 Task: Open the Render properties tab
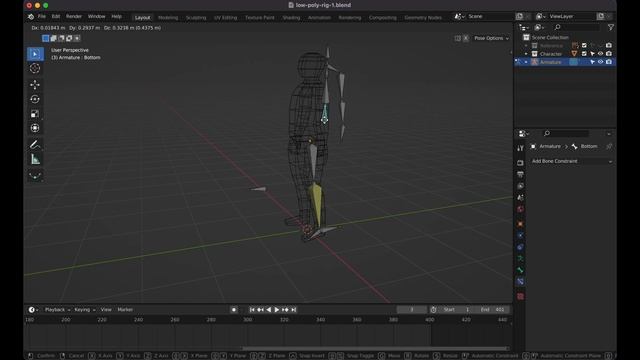(x=520, y=163)
